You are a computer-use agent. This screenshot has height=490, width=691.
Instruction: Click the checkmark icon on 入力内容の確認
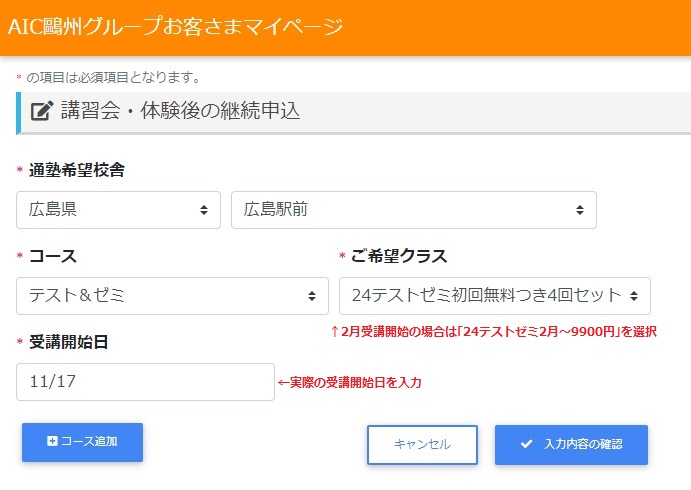pos(527,444)
